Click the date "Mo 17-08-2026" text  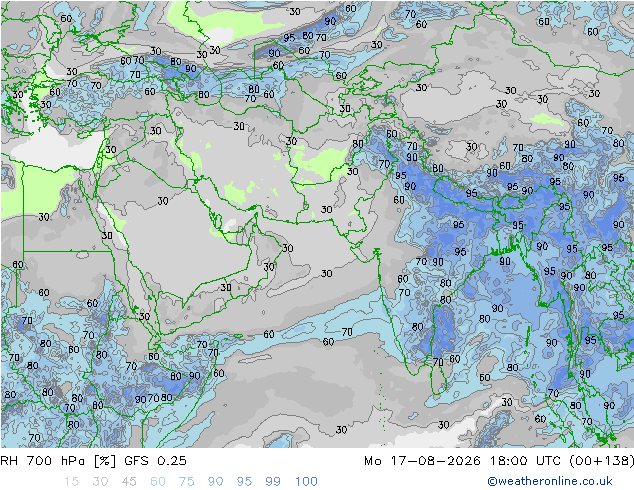(x=422, y=461)
